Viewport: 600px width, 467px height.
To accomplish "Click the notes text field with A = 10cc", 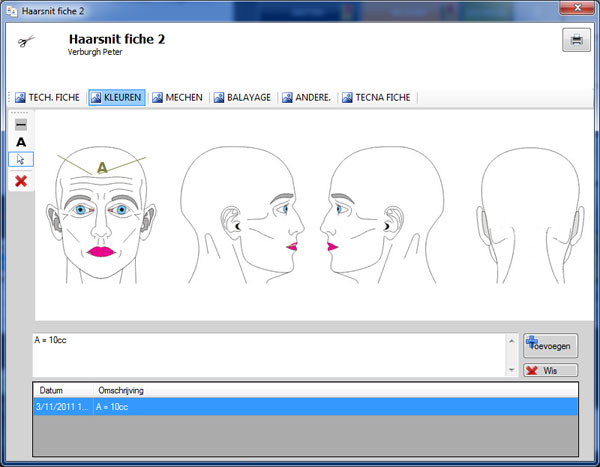I will [269, 355].
